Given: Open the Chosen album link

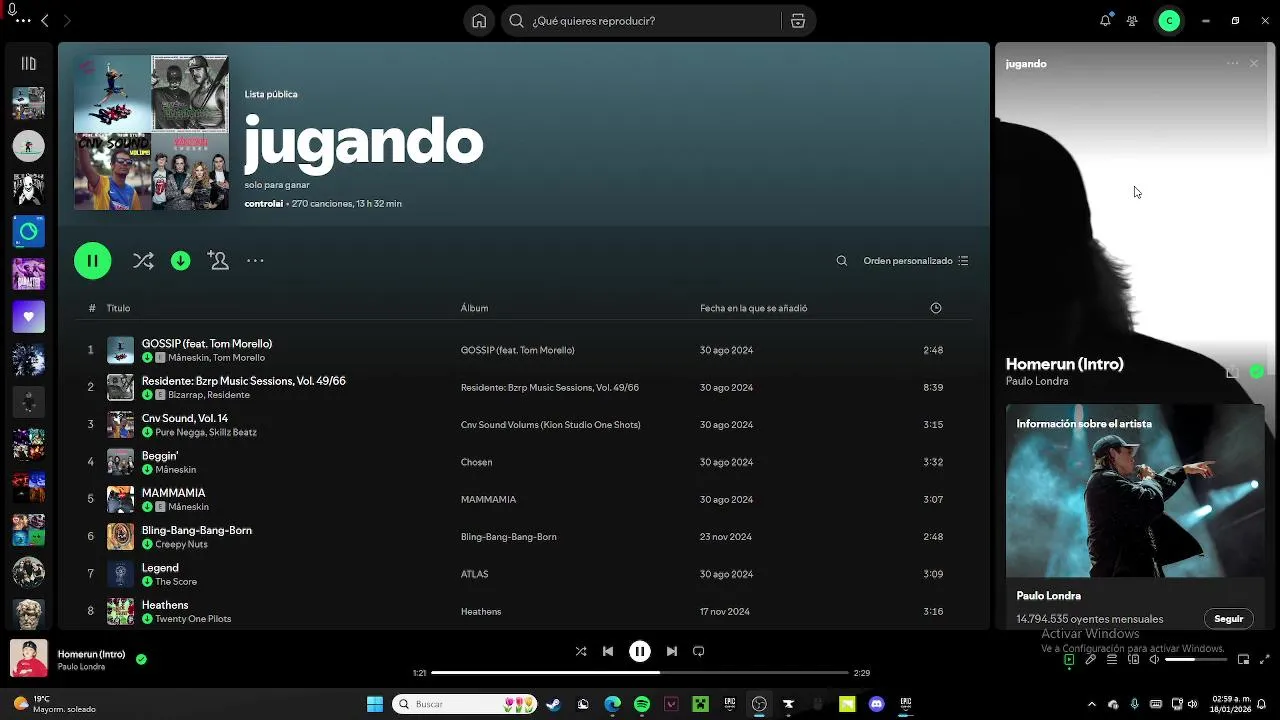Looking at the screenshot, I should tap(476, 462).
